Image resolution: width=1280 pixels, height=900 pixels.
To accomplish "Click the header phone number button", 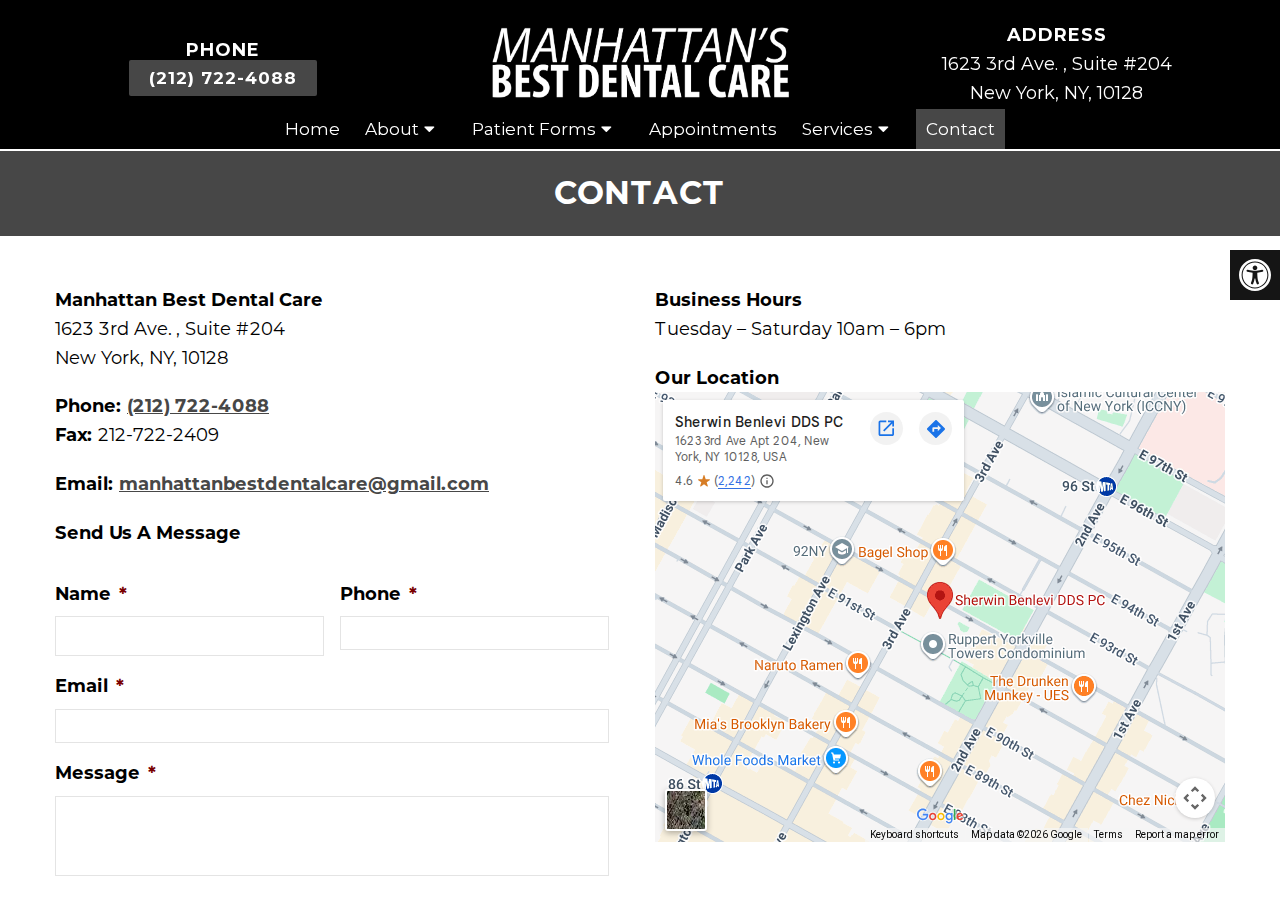I will point(223,78).
